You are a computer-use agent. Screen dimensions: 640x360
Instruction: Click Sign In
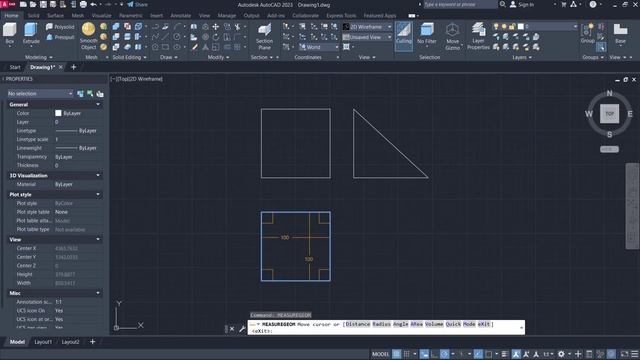[x=522, y=4]
